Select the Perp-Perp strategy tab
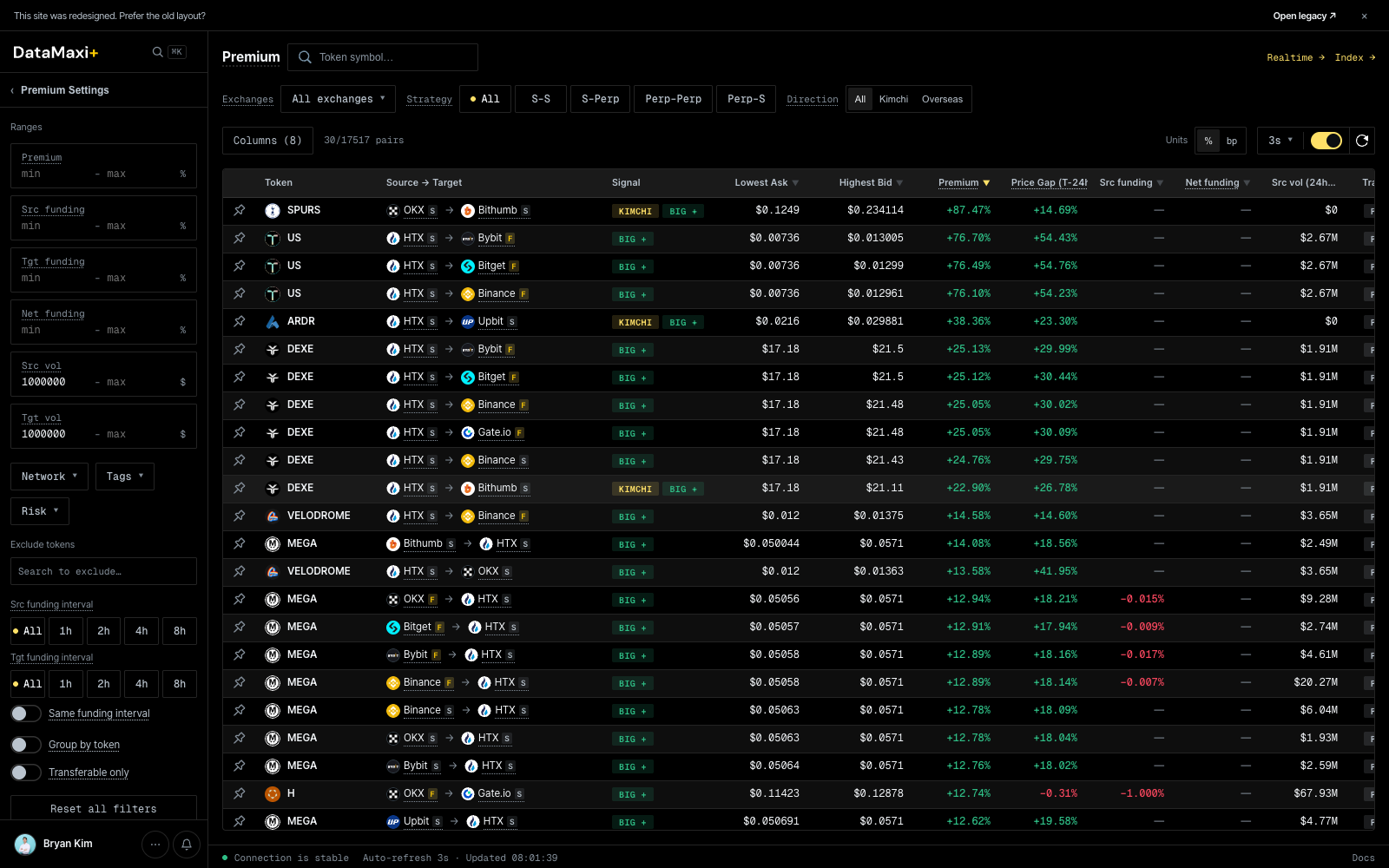The height and width of the screenshot is (868, 1389). [674, 99]
